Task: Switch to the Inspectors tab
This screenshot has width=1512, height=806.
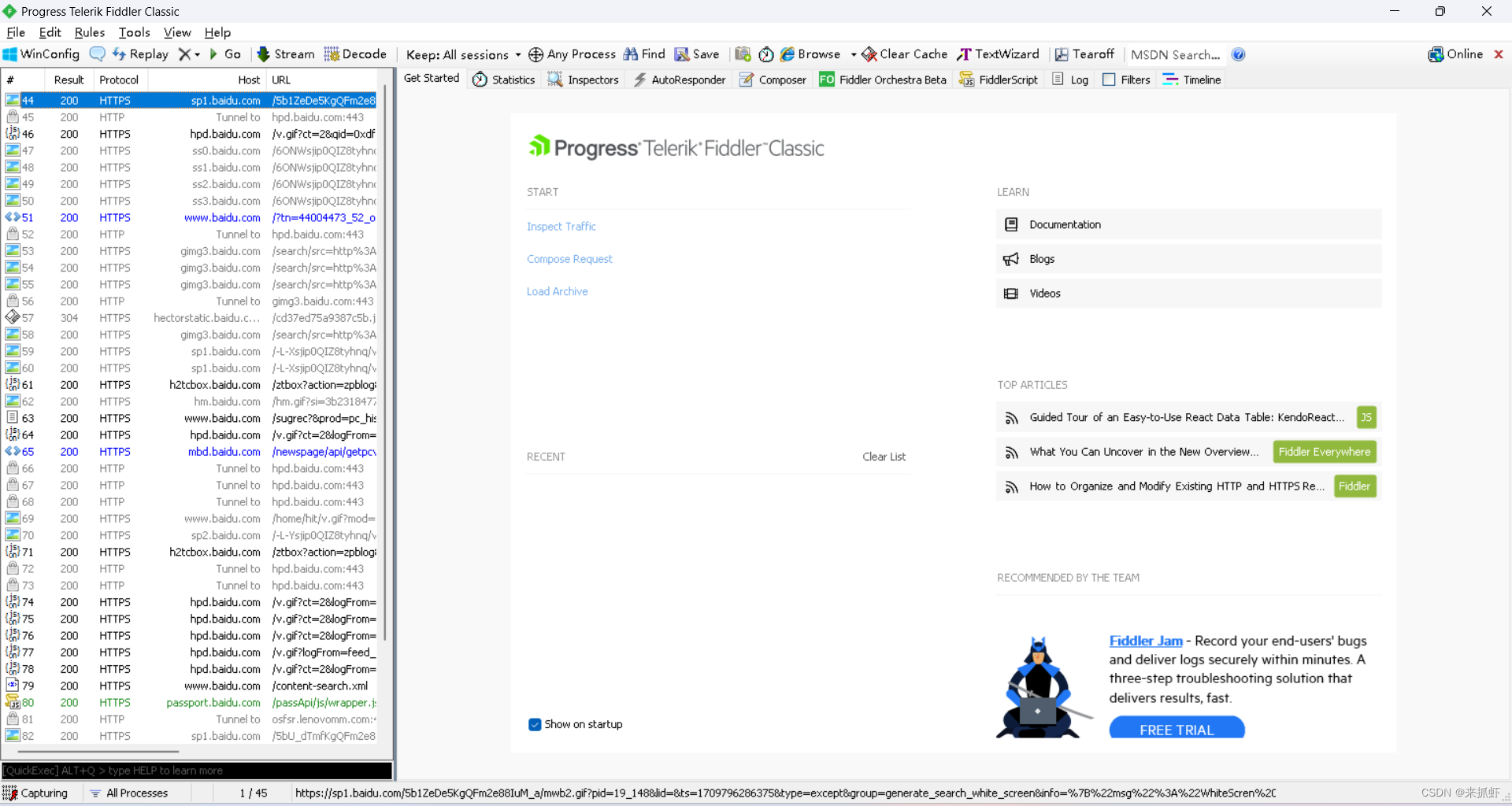Action: pos(584,79)
